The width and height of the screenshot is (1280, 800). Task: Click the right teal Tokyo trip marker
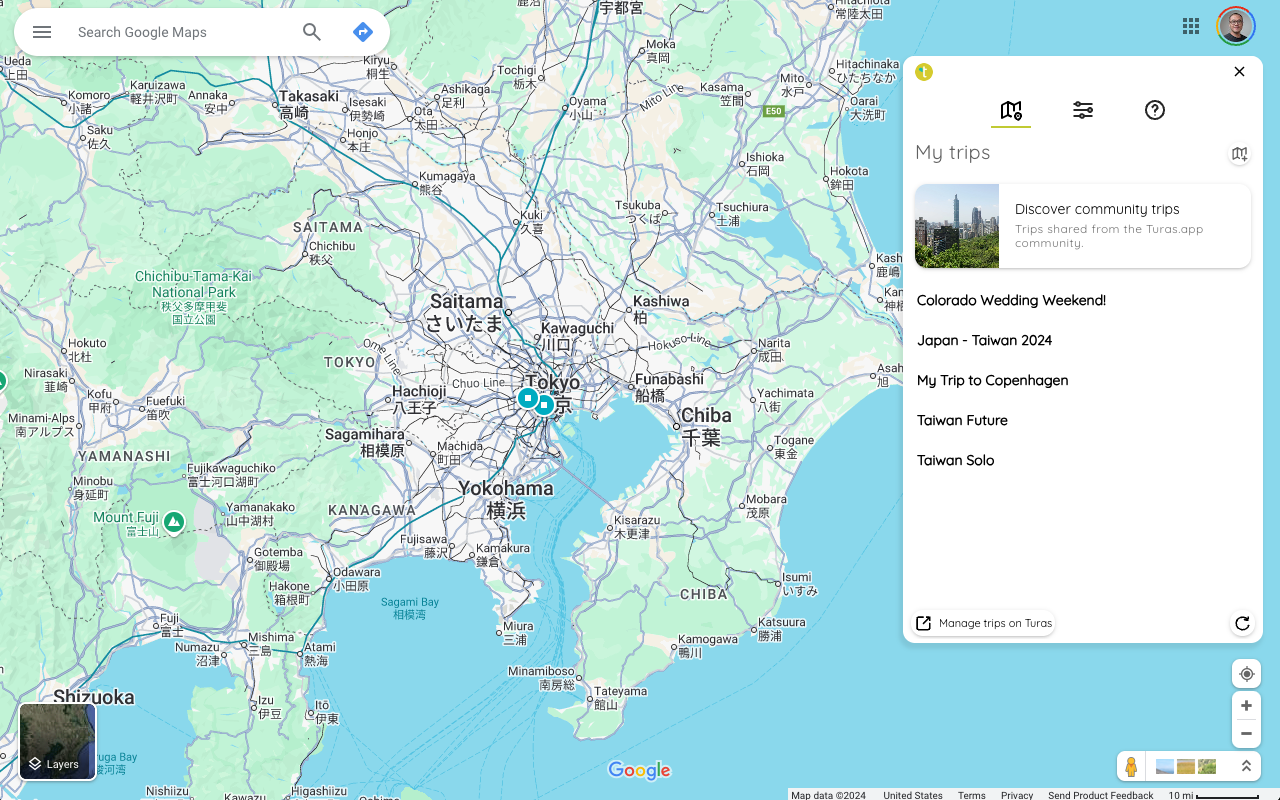point(544,405)
